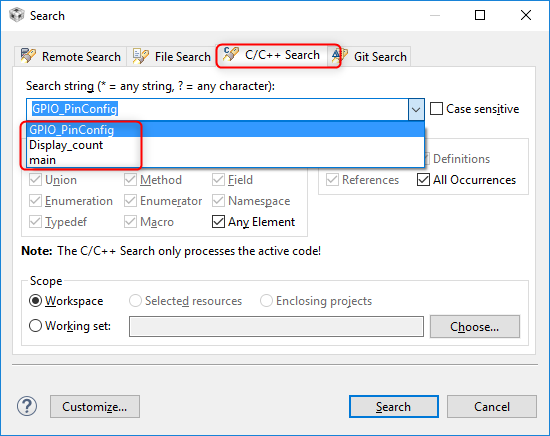This screenshot has width=550, height=436.
Task: Click the Cancel button
Action: pyautogui.click(x=492, y=407)
